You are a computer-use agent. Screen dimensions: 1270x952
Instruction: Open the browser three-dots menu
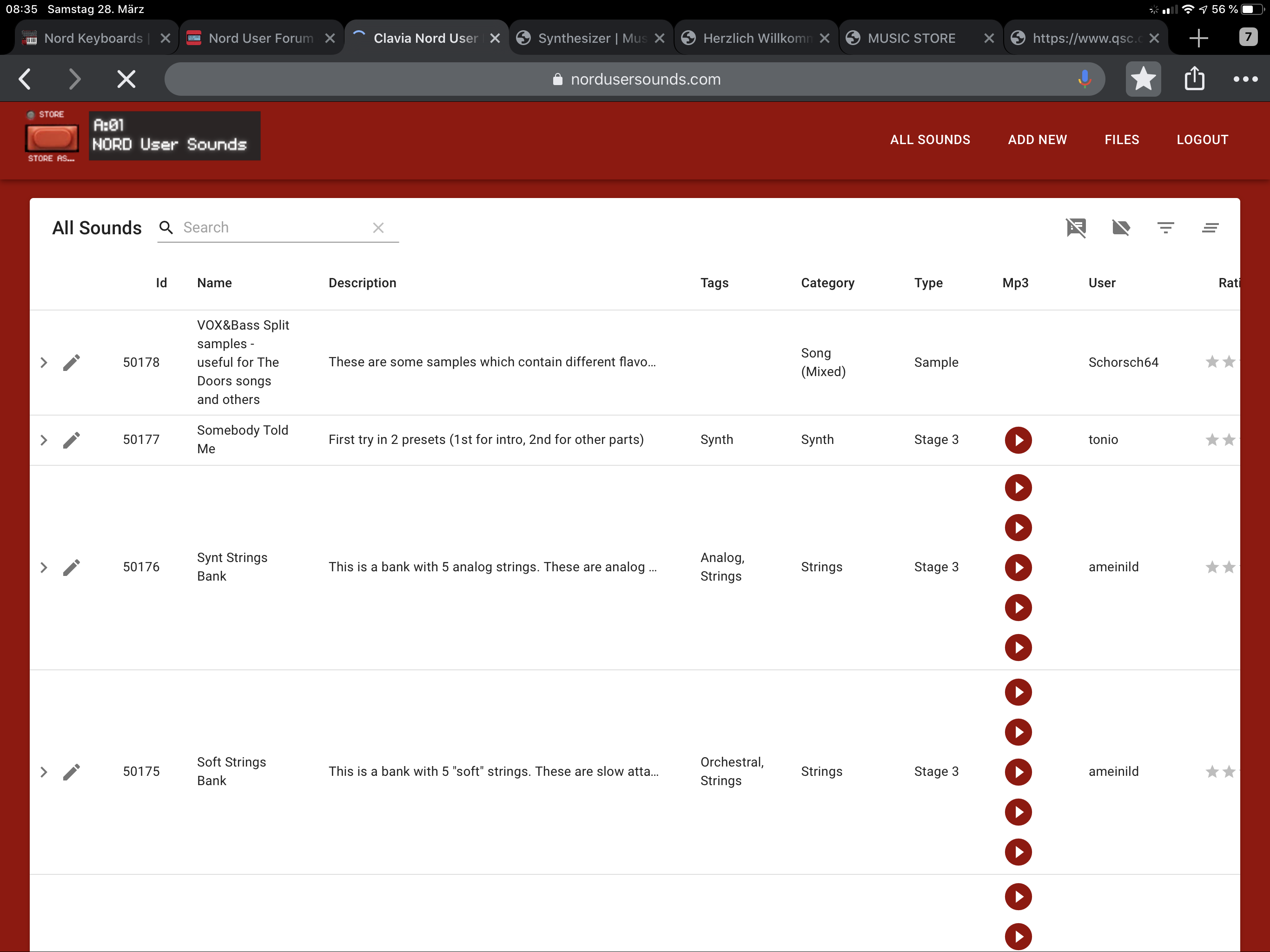1245,79
